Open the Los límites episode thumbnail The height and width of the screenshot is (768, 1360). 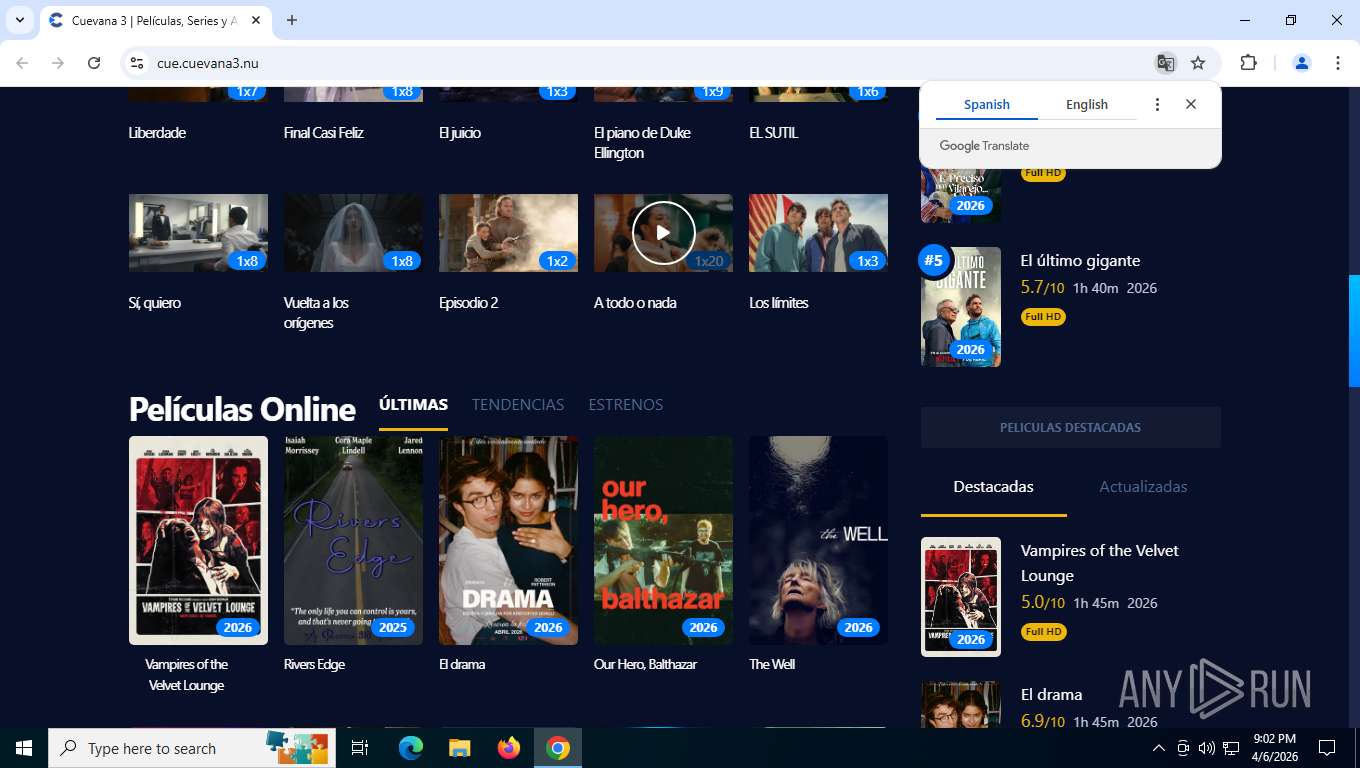coord(818,233)
